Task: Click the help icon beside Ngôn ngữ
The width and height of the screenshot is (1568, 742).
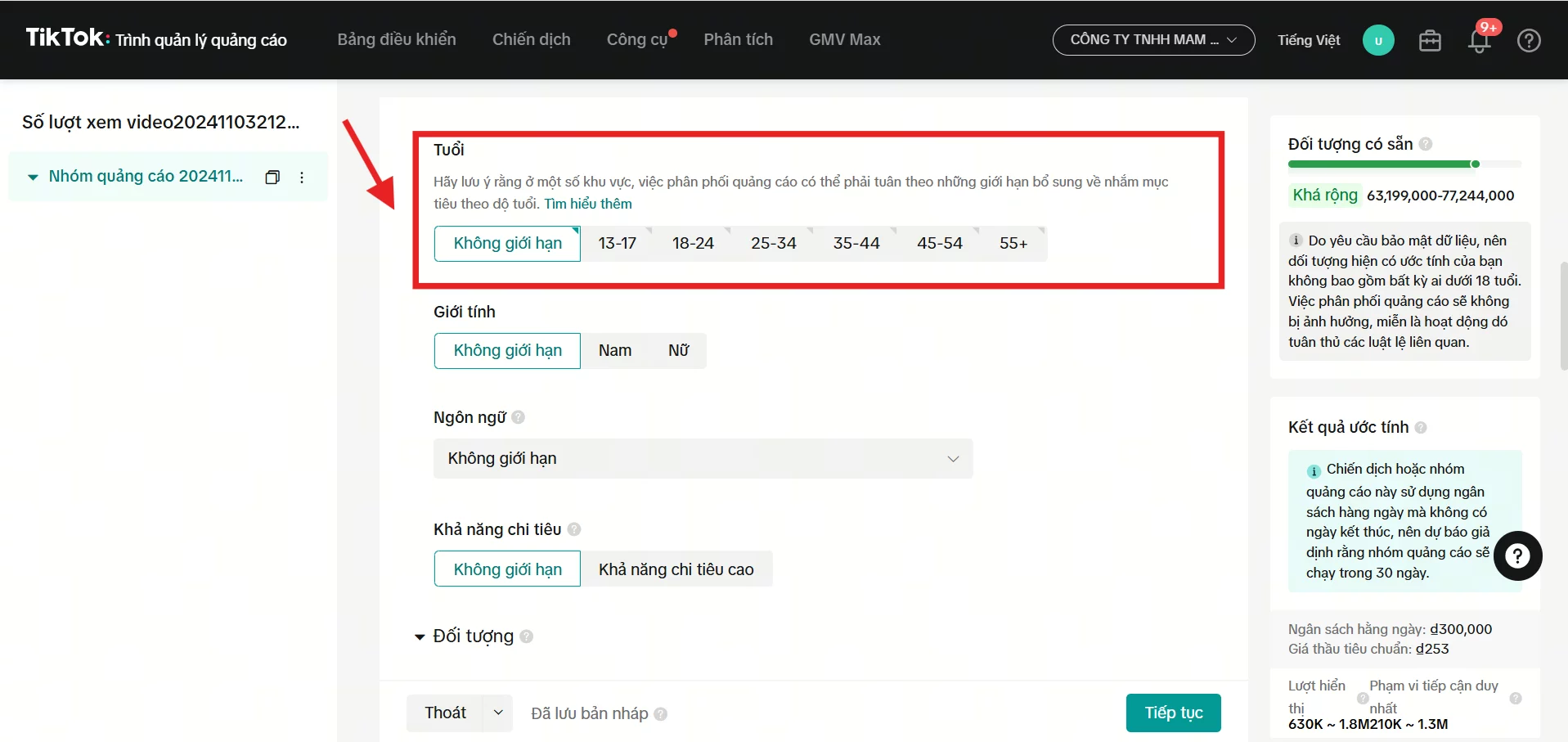Action: coord(518,417)
